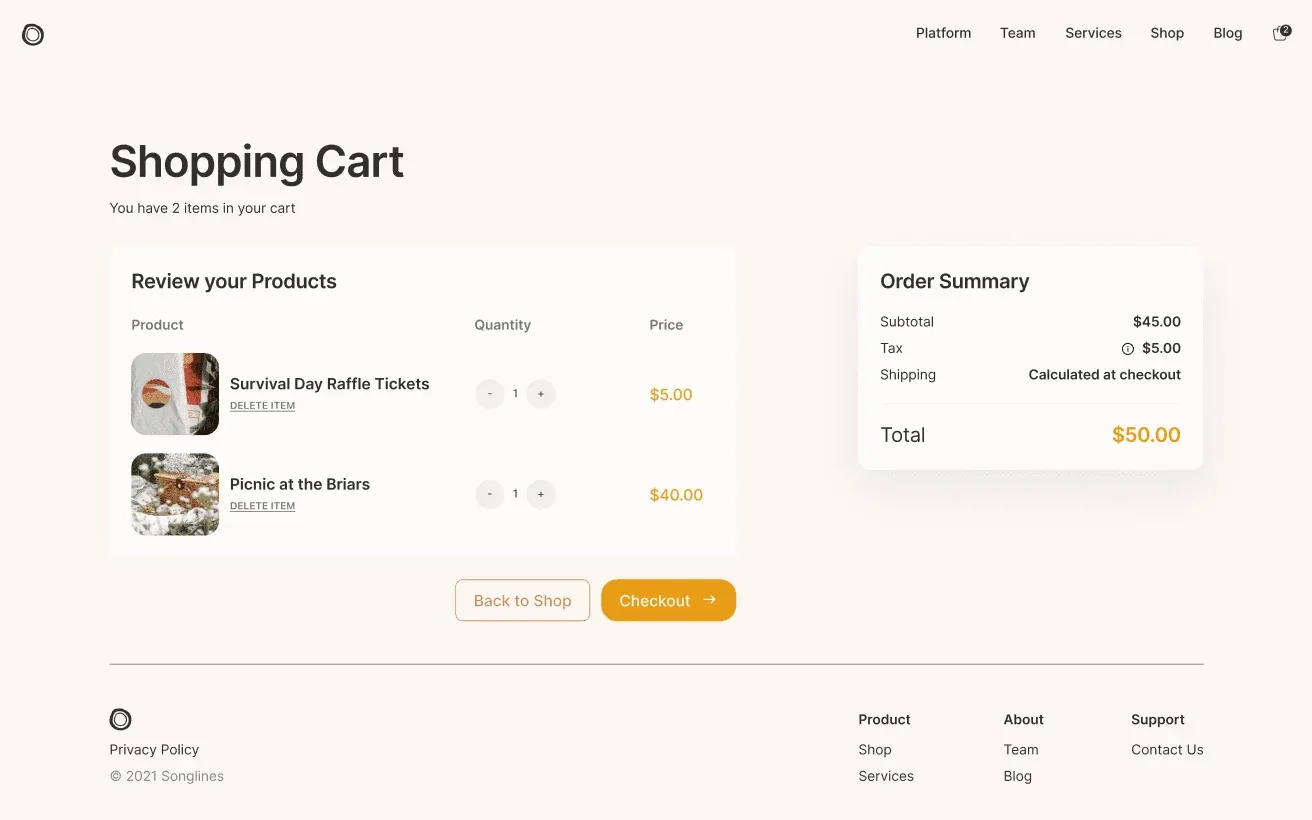Viewport: 1312px width, 820px height.
Task: Proceed with the Checkout button
Action: pyautogui.click(x=668, y=600)
